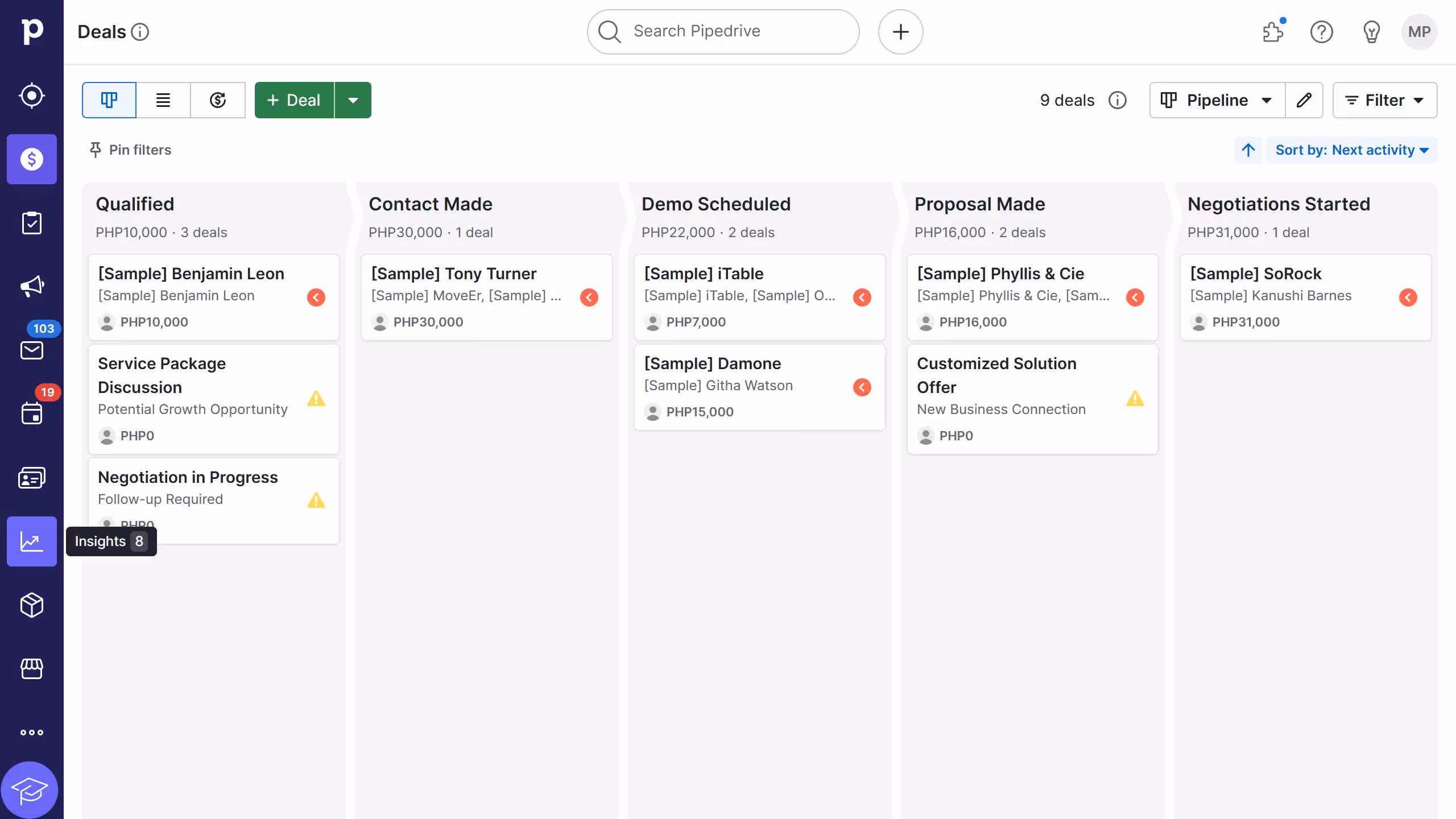Click the help question mark icon

tap(1321, 32)
